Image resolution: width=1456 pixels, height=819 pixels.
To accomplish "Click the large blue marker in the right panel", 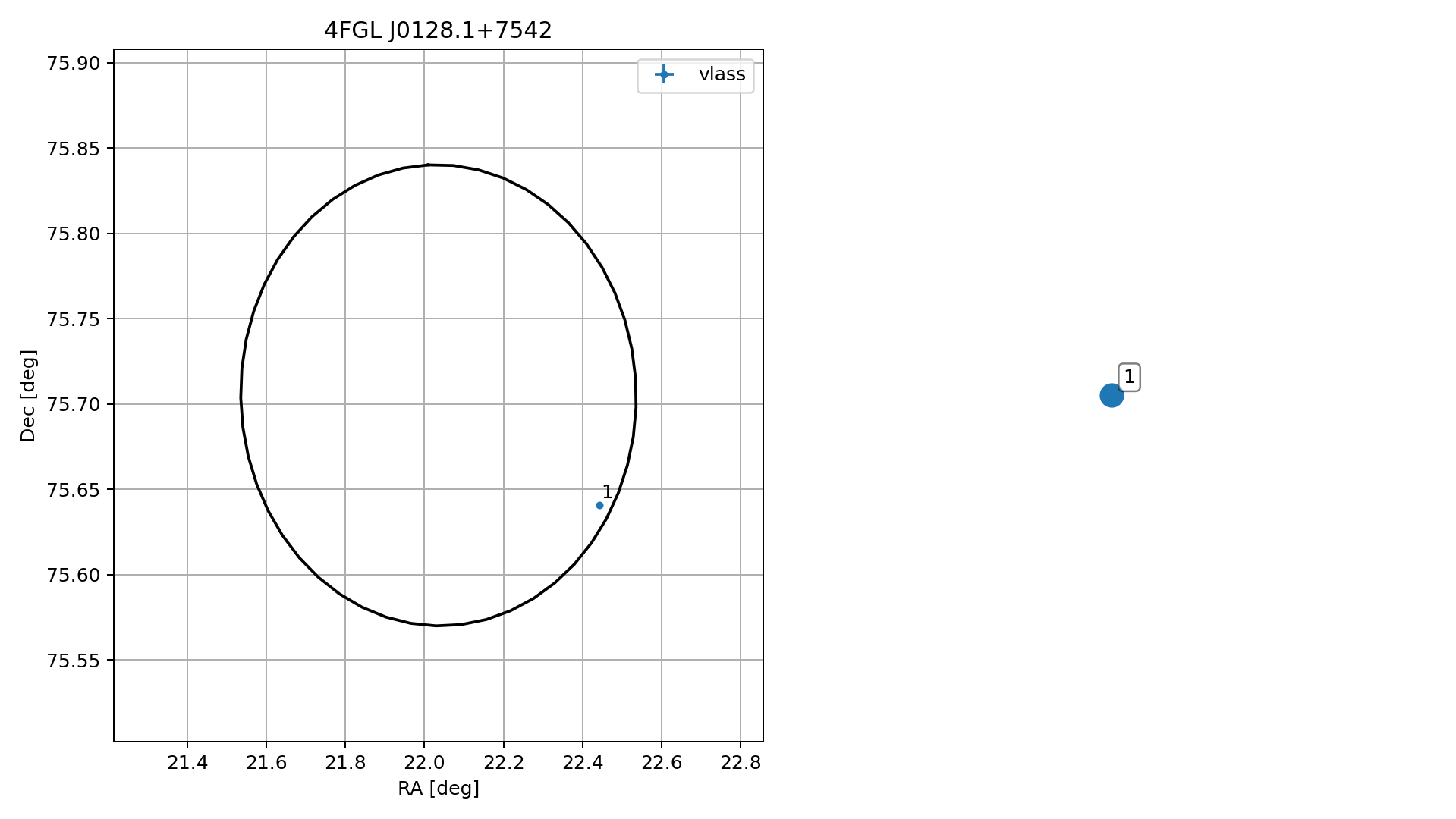I will [x=1111, y=395].
